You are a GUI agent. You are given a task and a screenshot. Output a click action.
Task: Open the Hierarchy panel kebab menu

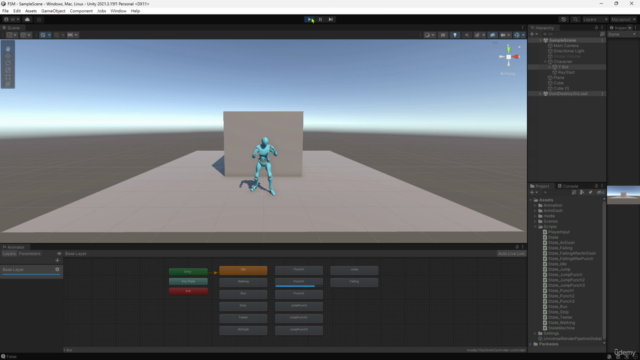pos(602,28)
